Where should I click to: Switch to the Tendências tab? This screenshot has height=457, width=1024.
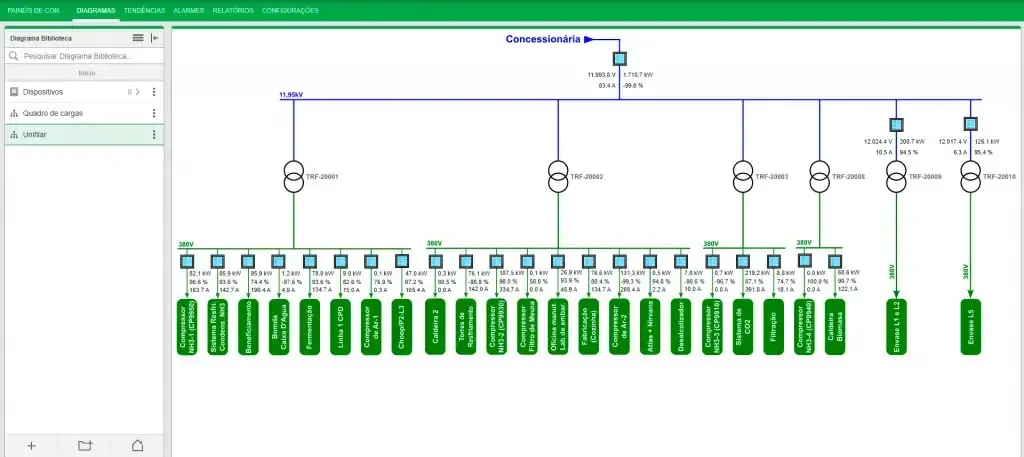144,10
